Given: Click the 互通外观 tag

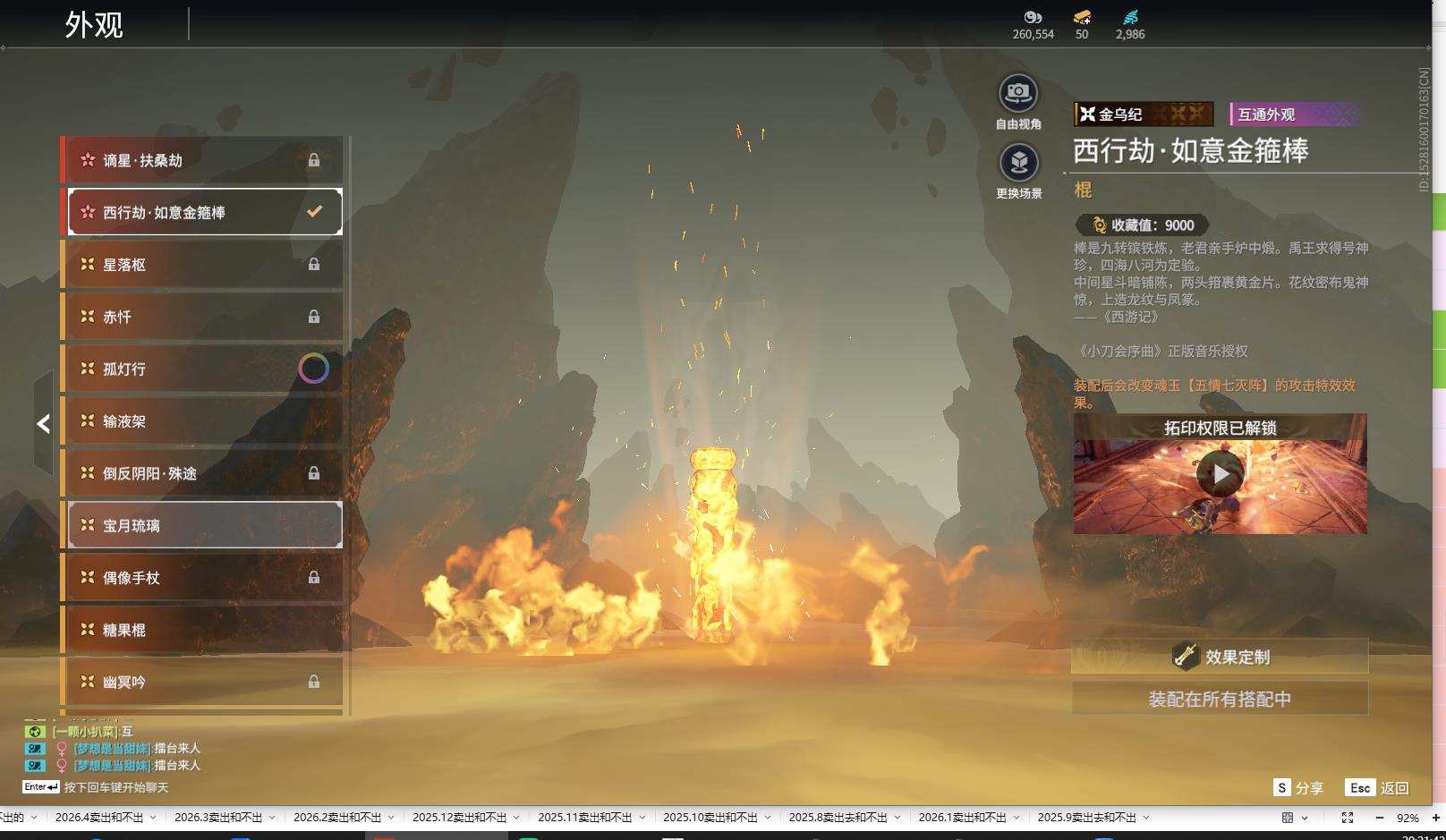Looking at the screenshot, I should coord(1296,114).
